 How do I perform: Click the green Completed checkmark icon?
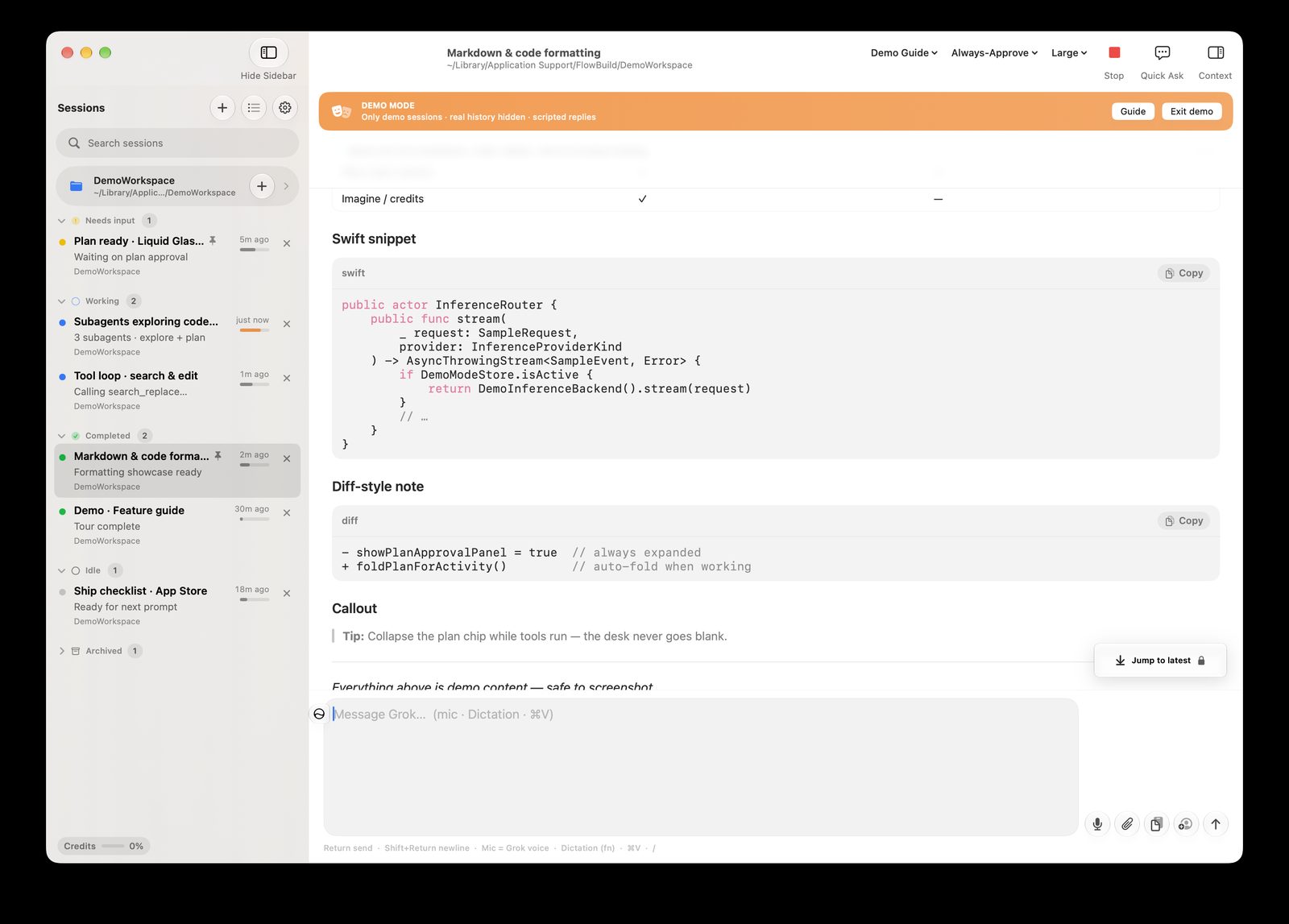pos(76,436)
